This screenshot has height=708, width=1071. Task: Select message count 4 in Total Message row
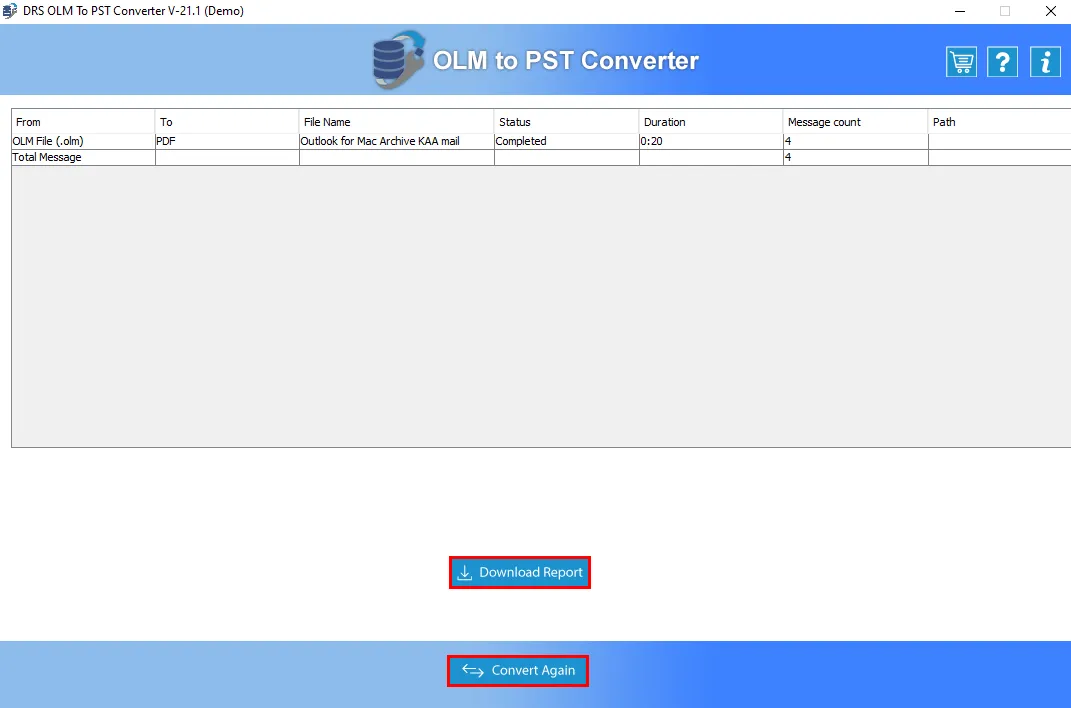(855, 157)
